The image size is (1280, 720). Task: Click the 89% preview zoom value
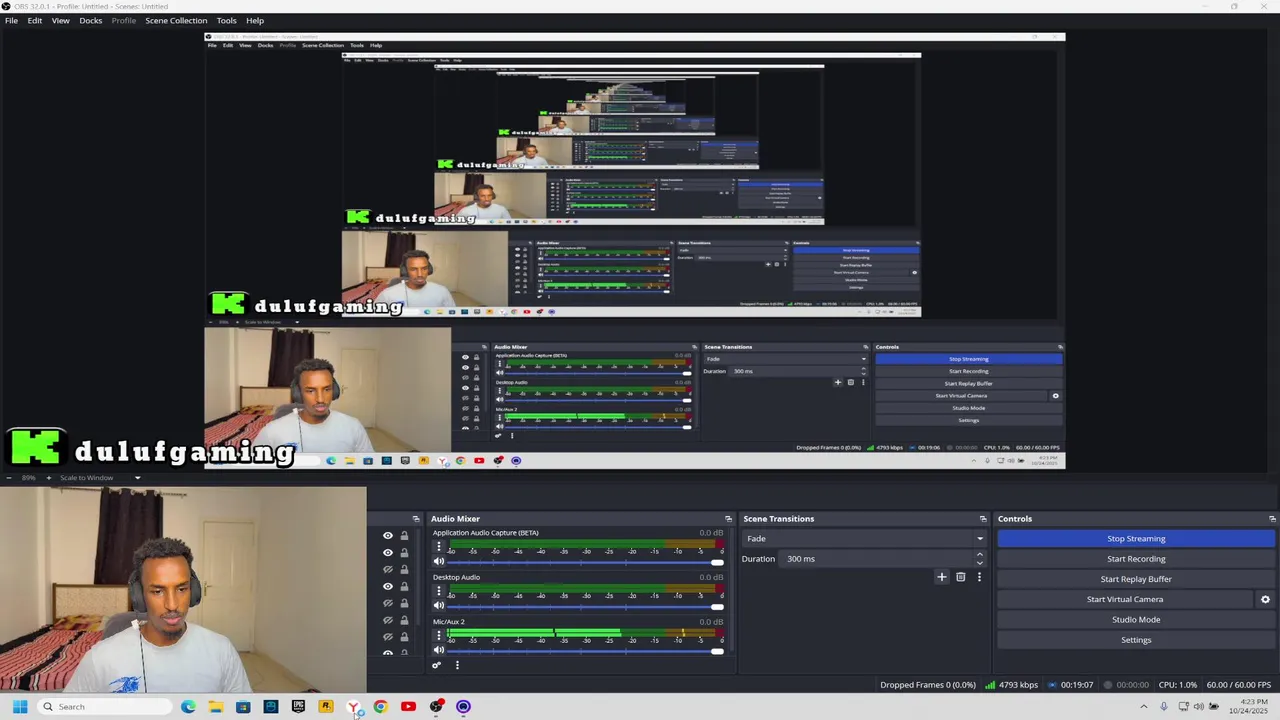click(28, 478)
